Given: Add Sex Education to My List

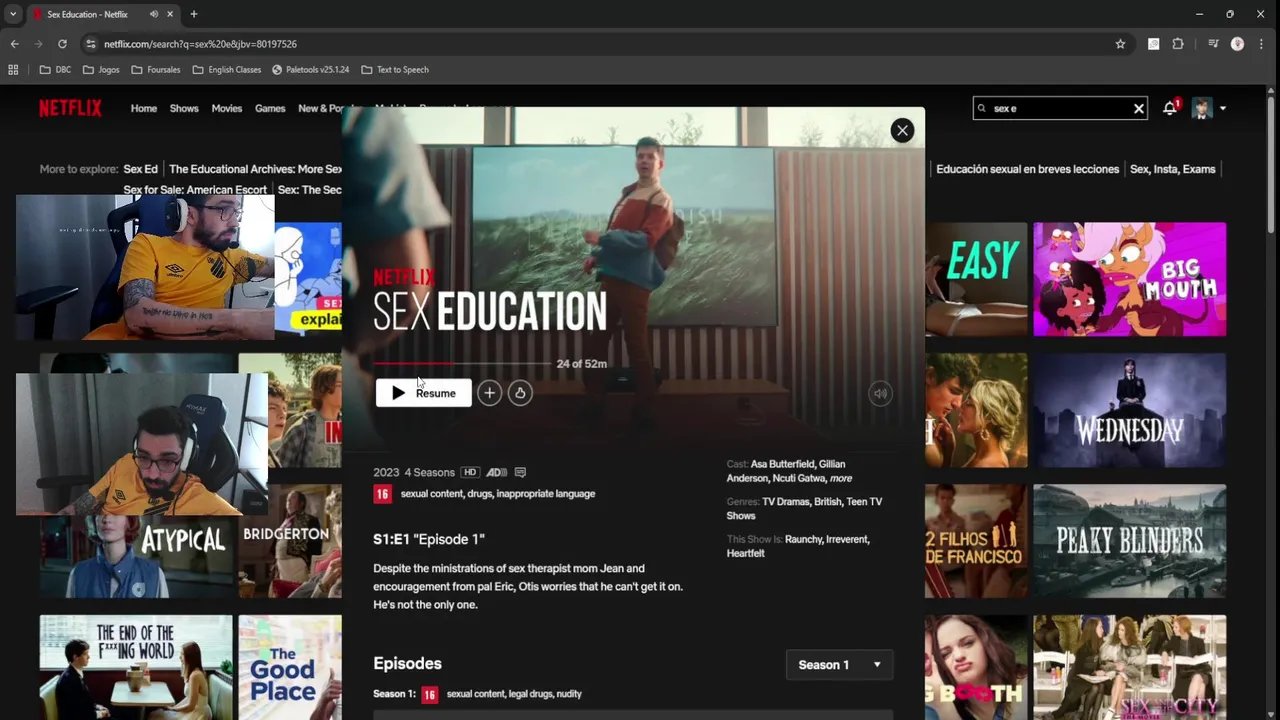Looking at the screenshot, I should coord(489,393).
